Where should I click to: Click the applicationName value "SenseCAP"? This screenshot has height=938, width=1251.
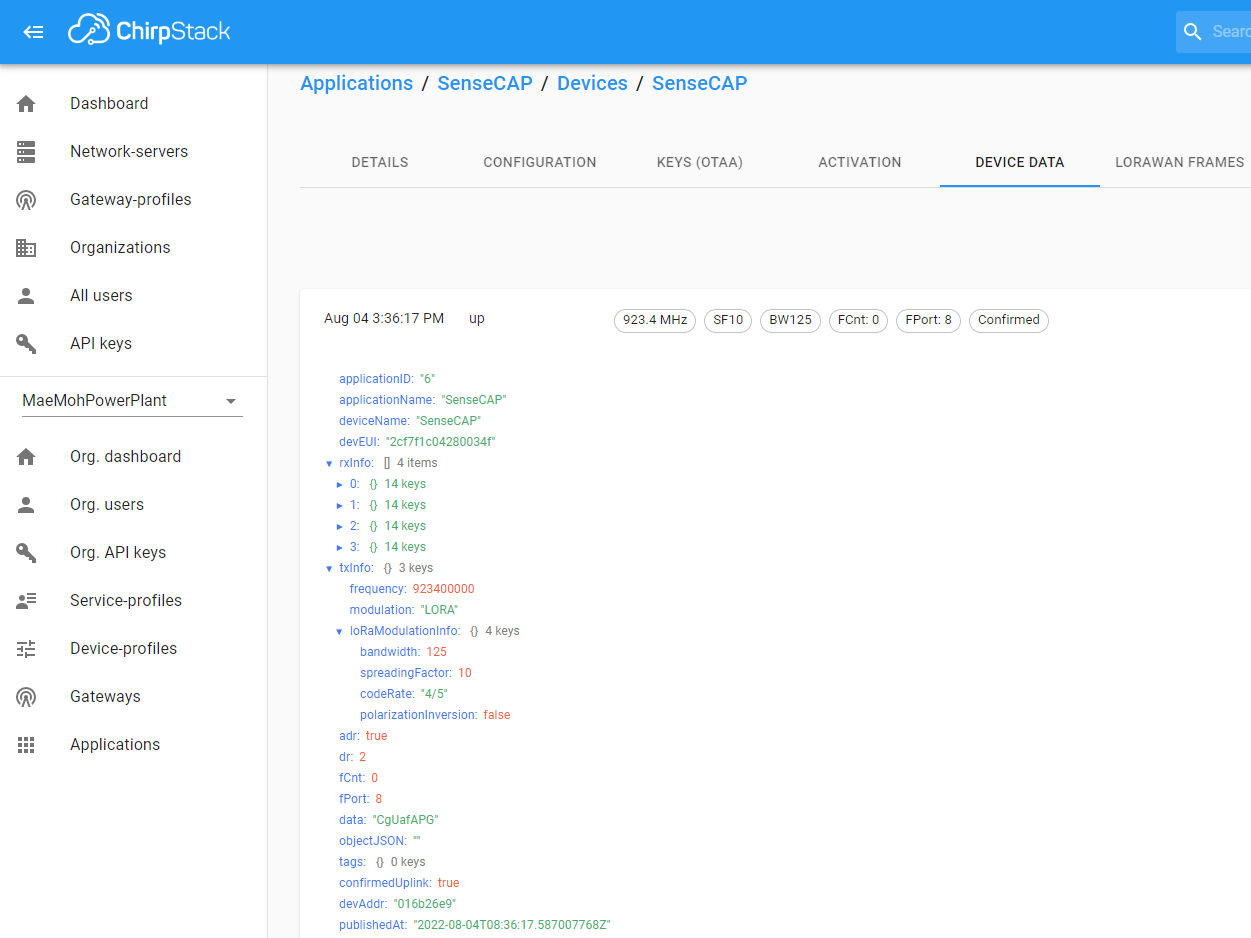point(474,400)
